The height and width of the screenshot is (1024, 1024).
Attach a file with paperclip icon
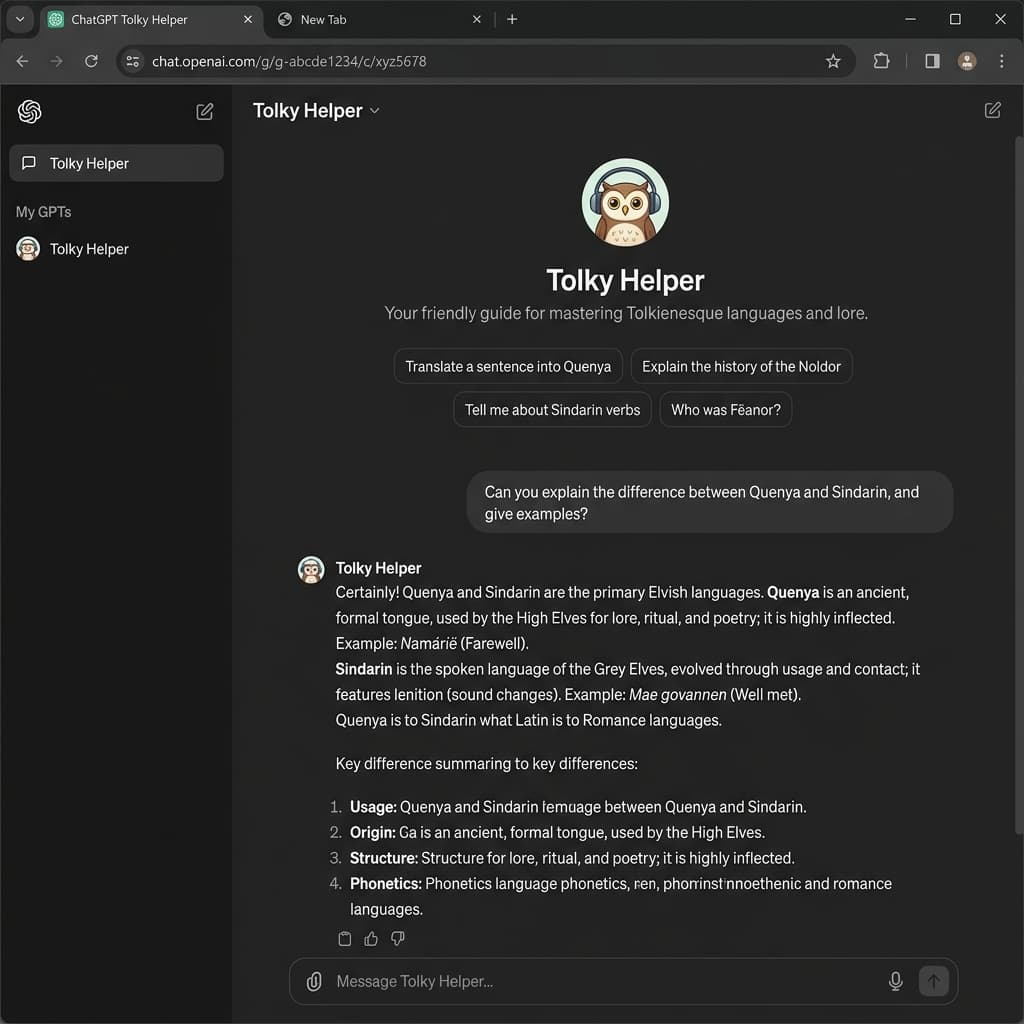tap(314, 981)
